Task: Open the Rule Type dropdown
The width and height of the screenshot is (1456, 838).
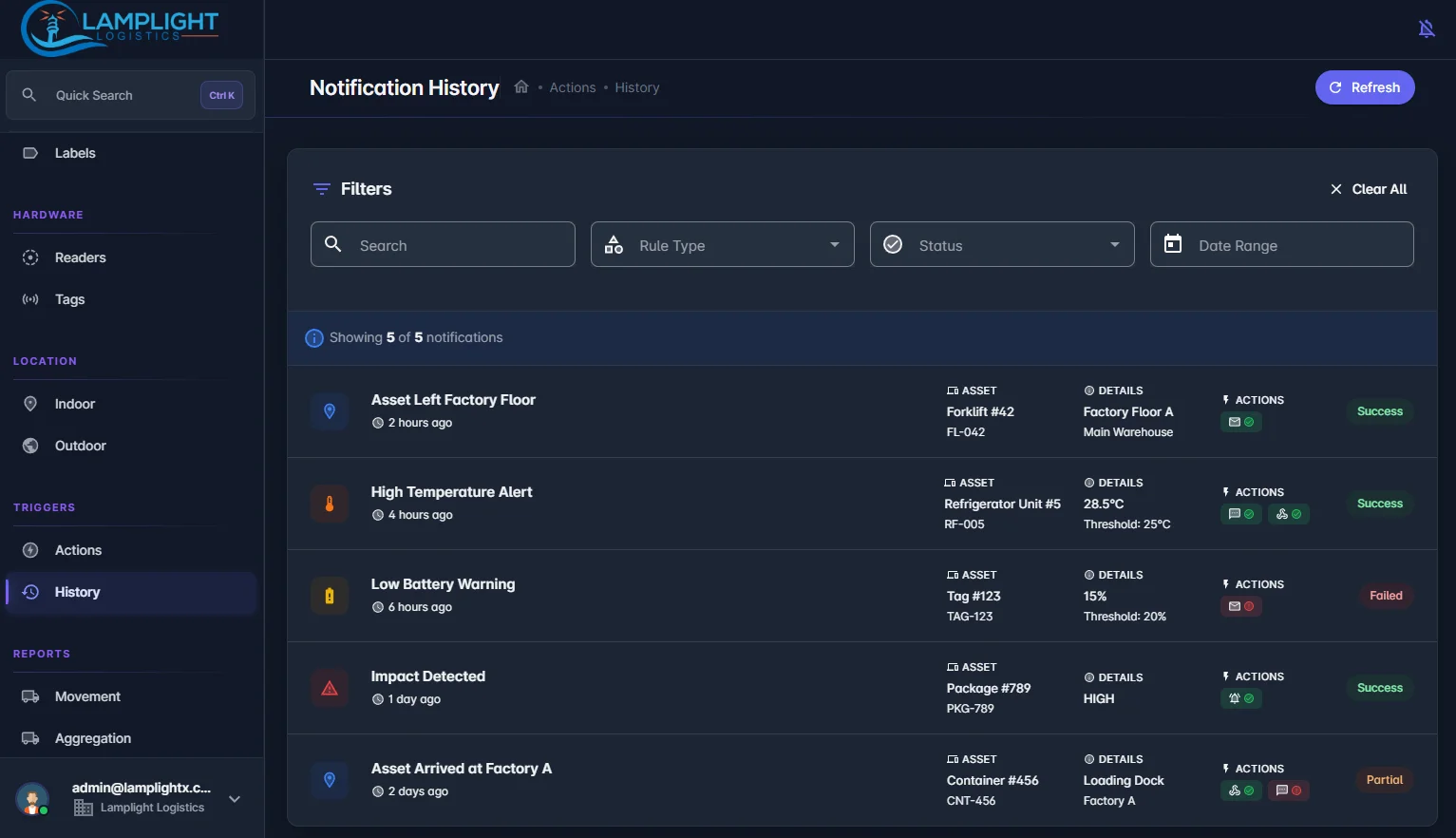Action: coord(722,245)
